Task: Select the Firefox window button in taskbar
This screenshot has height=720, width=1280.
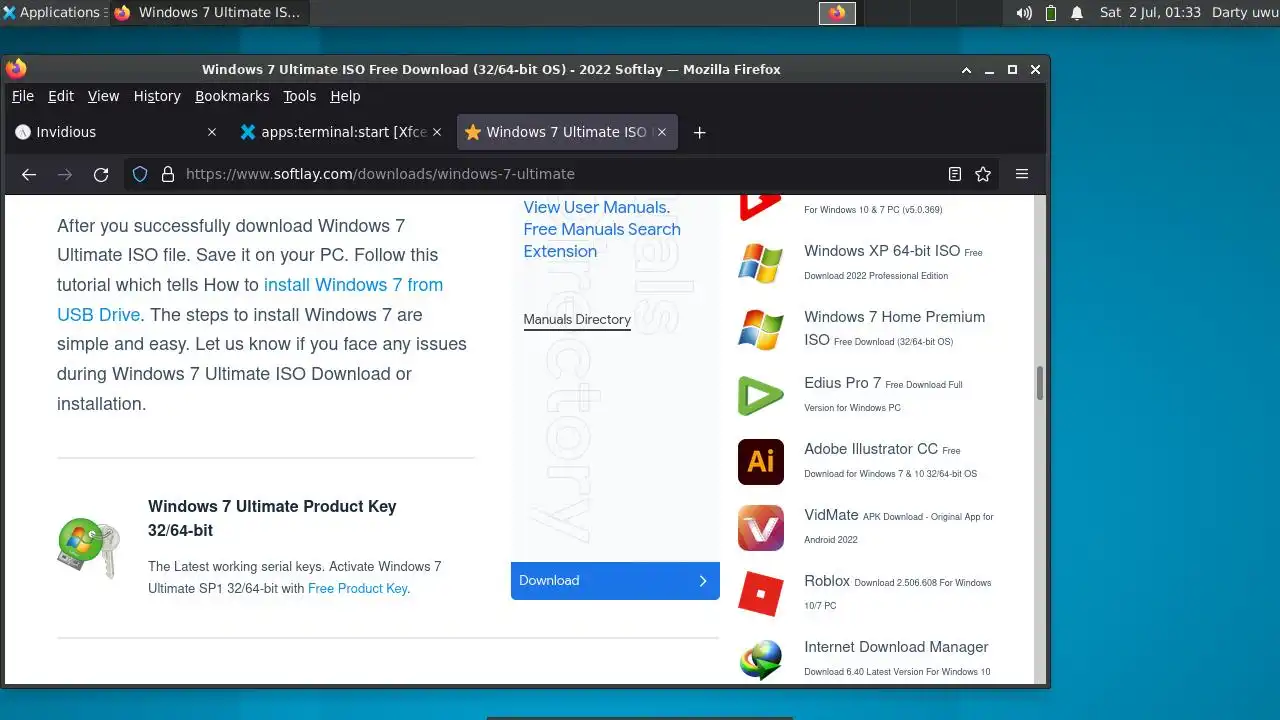Action: click(x=208, y=13)
